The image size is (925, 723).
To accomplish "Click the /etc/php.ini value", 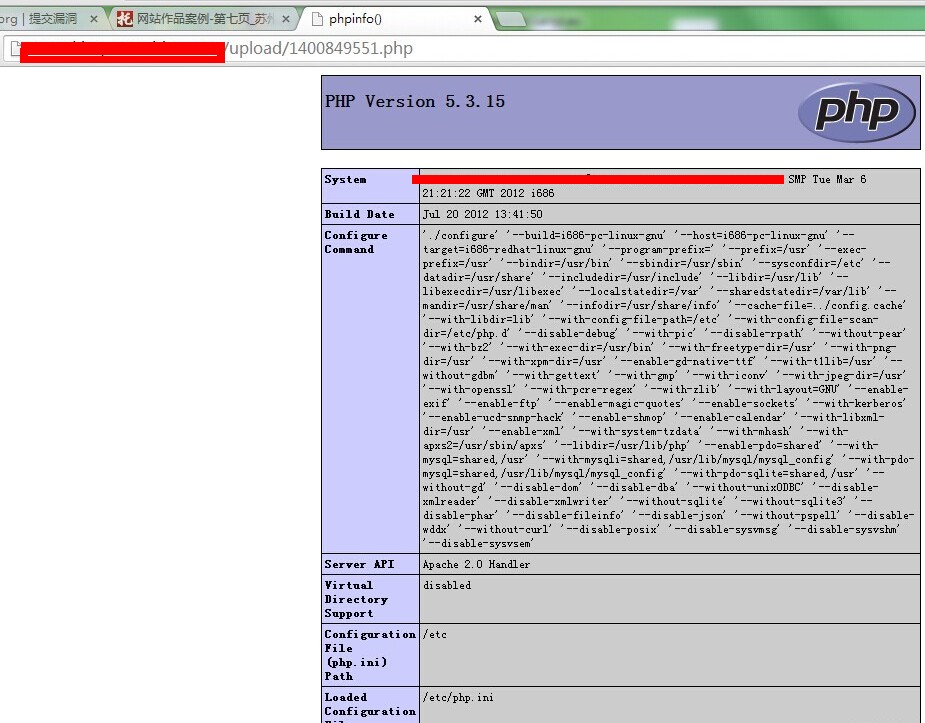I will click(458, 698).
